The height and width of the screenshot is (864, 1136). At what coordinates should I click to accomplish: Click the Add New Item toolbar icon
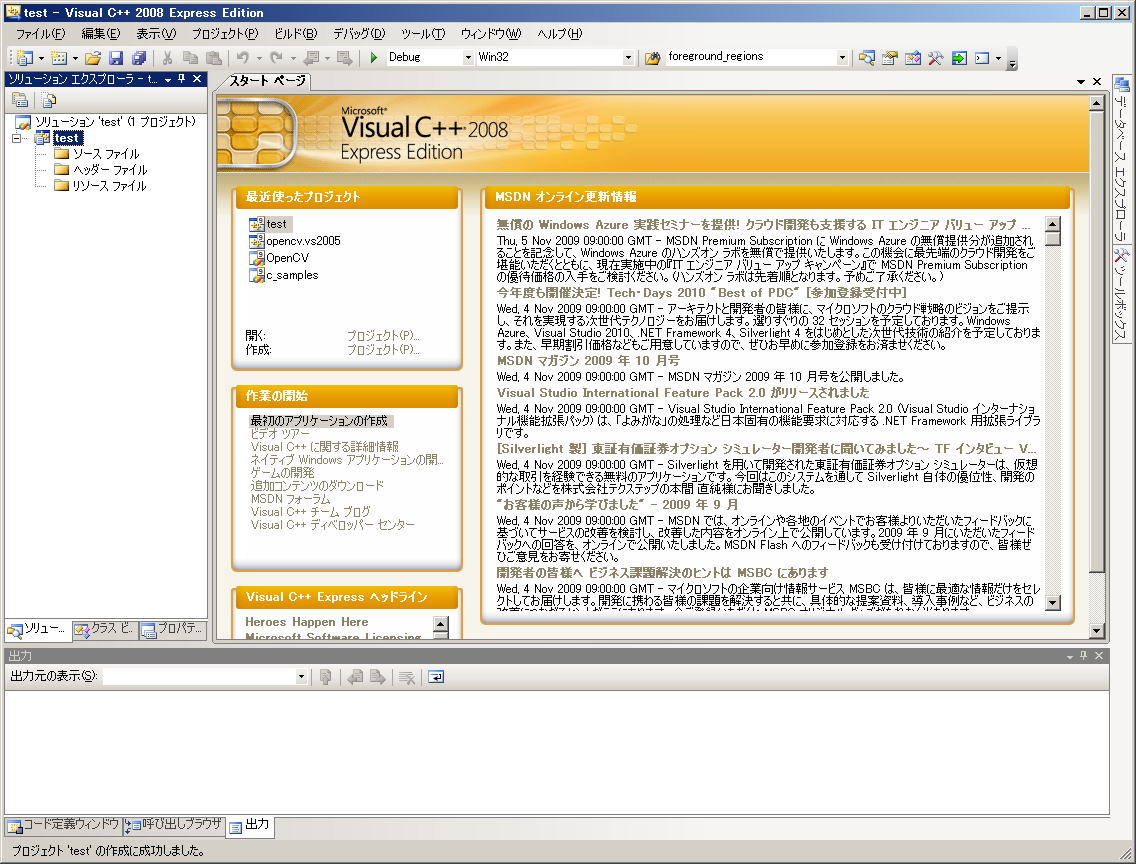point(59,57)
